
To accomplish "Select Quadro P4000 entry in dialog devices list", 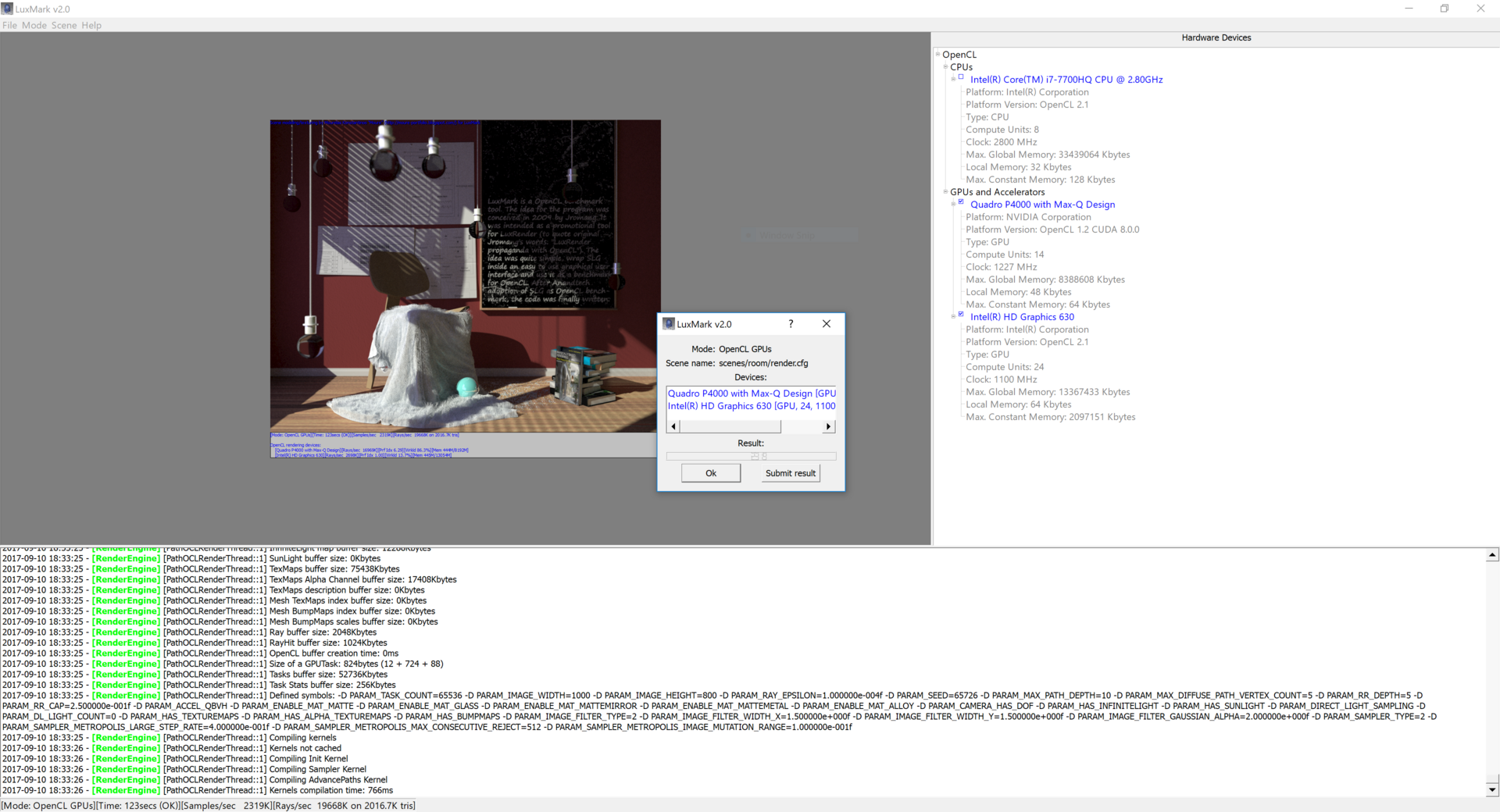I will point(751,394).
